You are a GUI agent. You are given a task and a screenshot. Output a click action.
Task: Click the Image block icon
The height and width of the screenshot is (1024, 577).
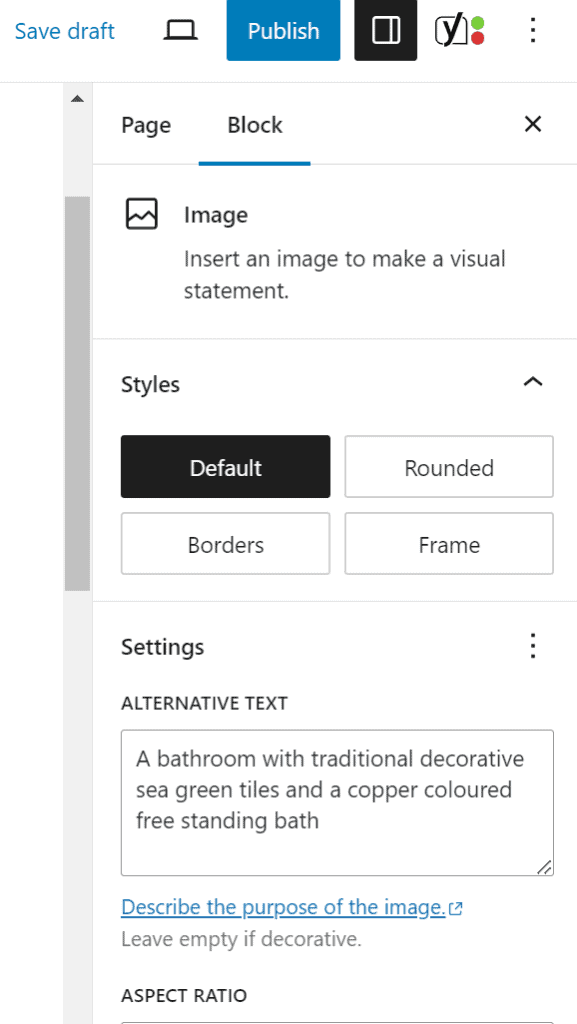pos(142,214)
